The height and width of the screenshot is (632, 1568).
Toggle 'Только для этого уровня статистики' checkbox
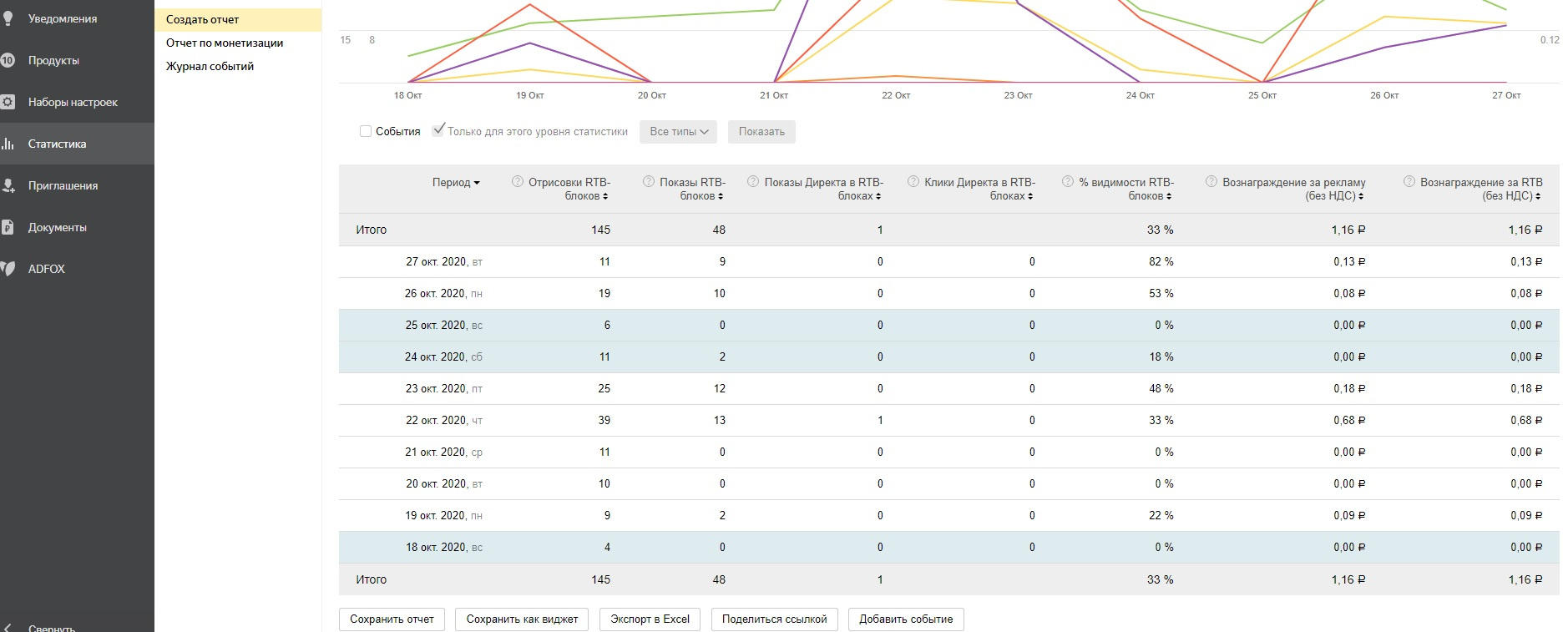438,130
